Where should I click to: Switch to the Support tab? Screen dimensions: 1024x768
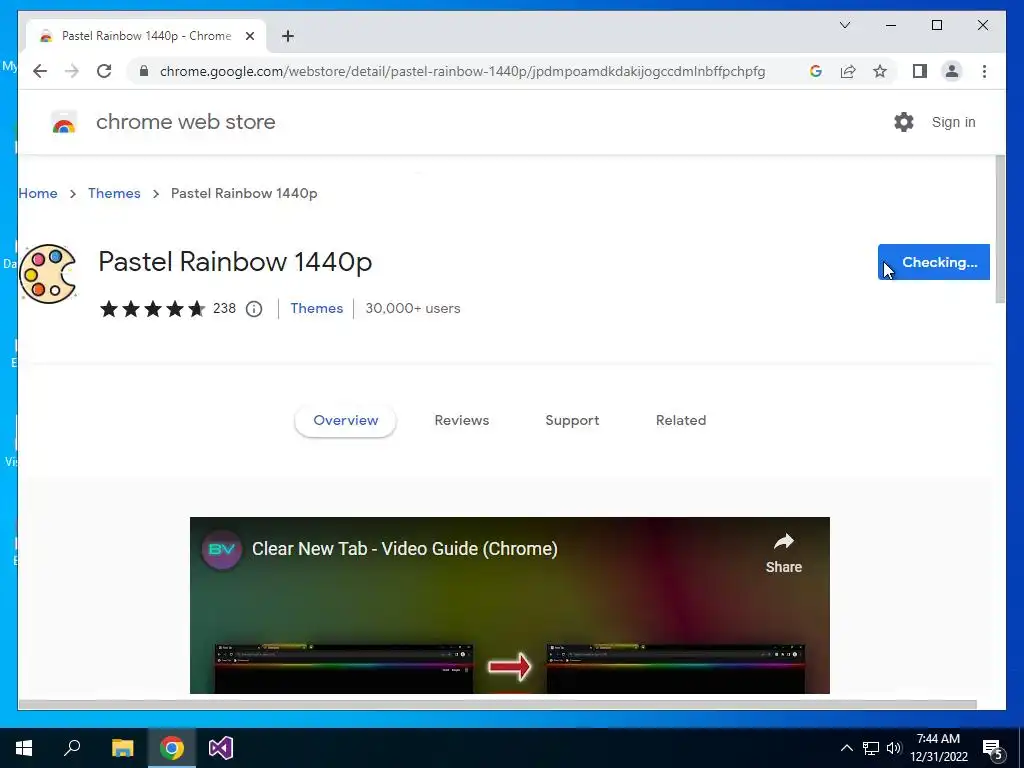[x=572, y=421]
